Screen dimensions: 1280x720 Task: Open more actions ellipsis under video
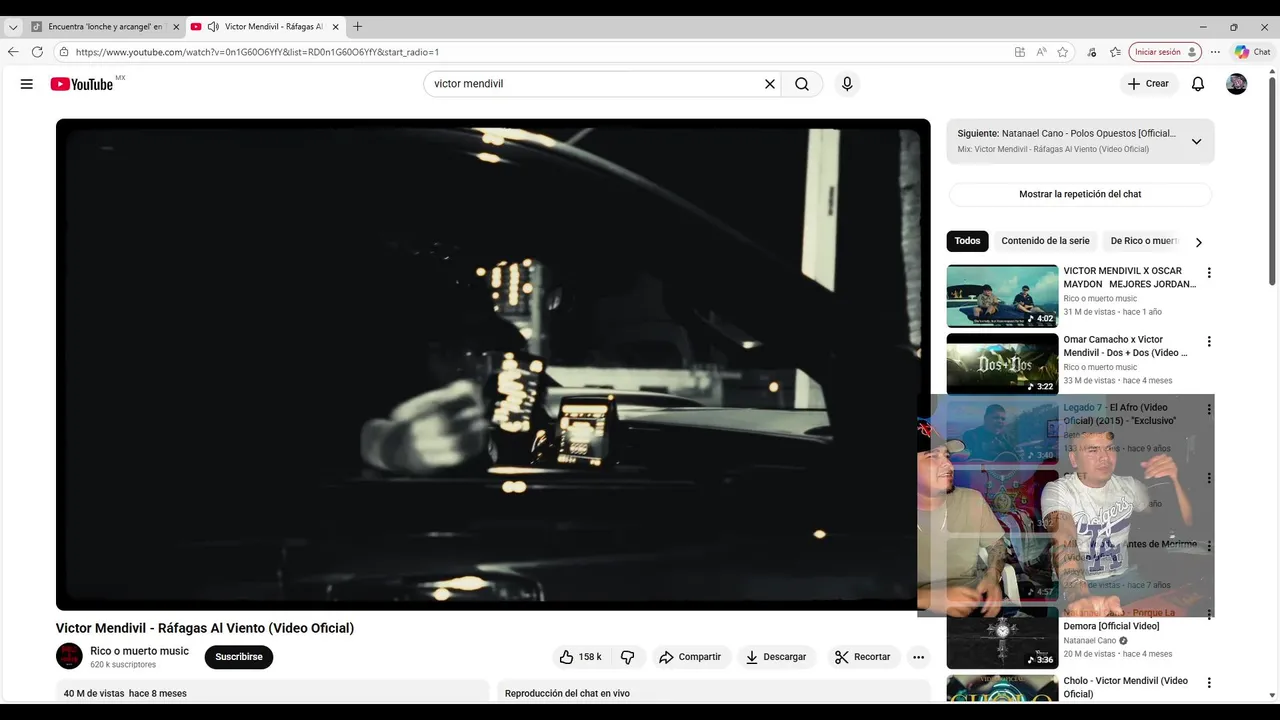918,657
